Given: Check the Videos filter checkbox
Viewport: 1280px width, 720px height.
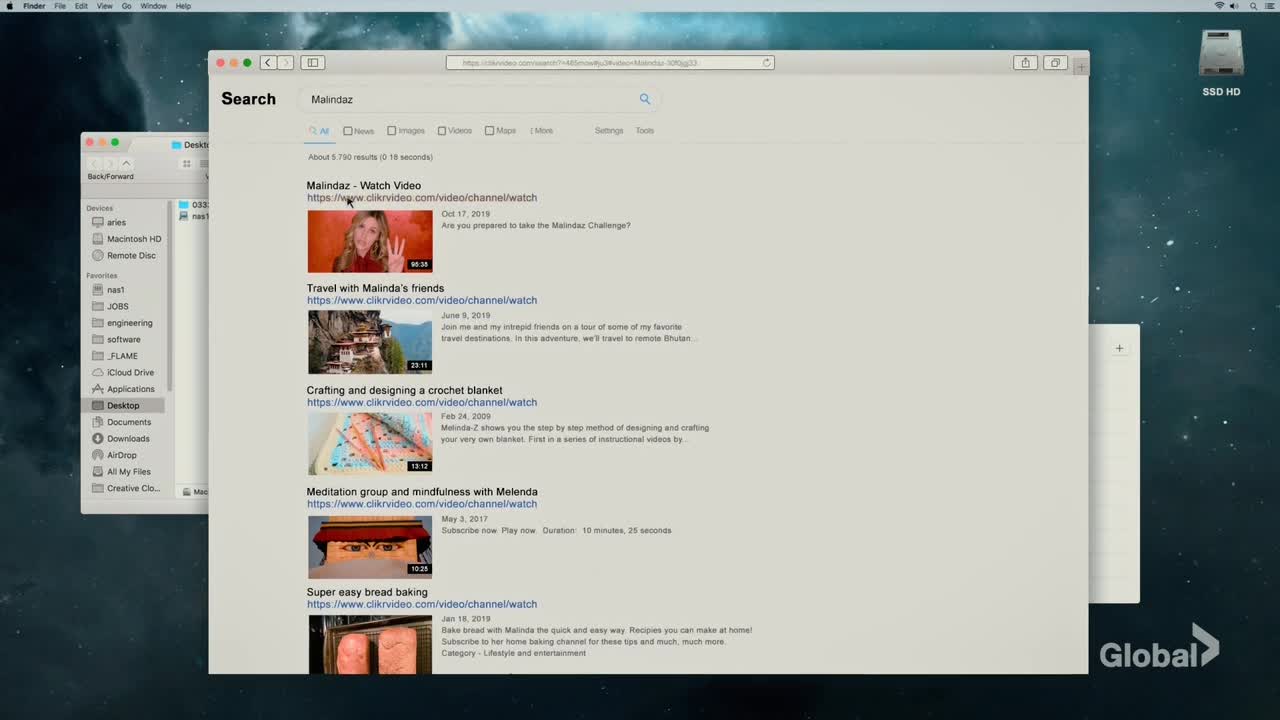Looking at the screenshot, I should [442, 131].
